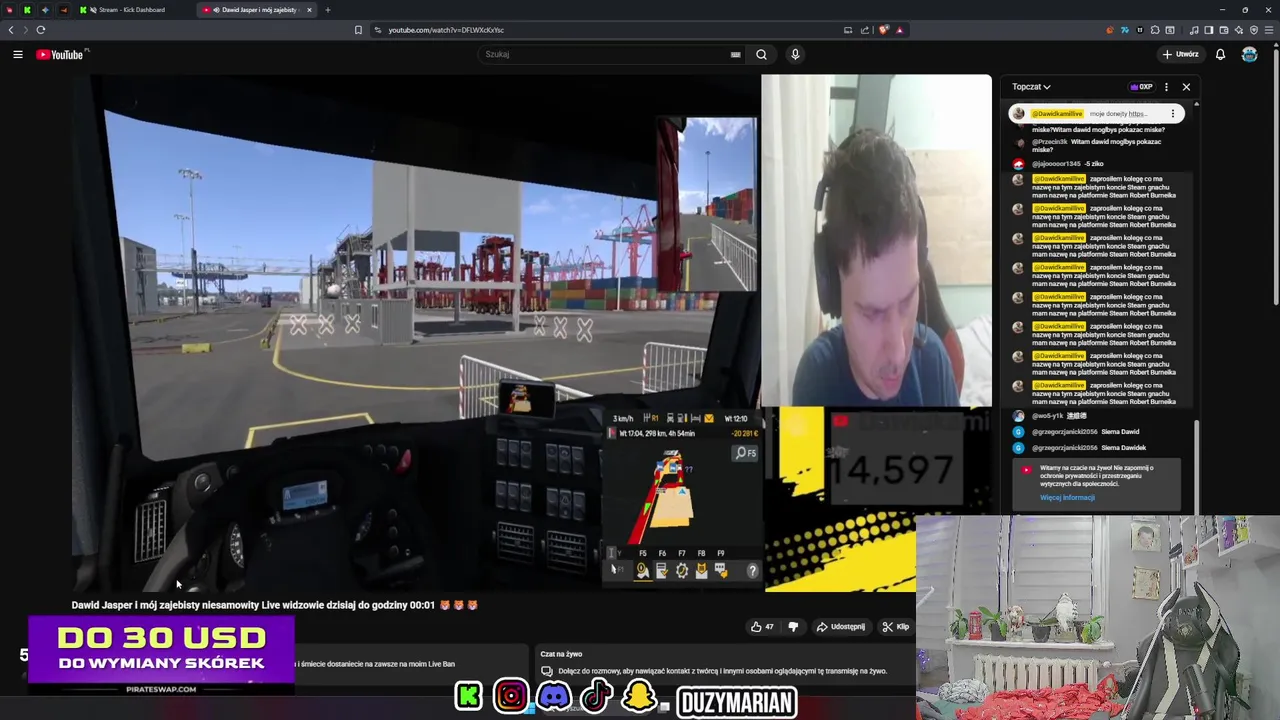Image resolution: width=1280 pixels, height=720 pixels.
Task: Bookmark this page using the bookmark icon
Action: pos(358,30)
